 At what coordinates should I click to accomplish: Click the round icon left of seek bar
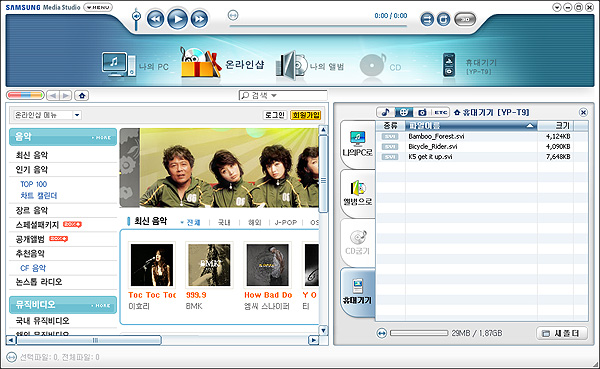pos(233,15)
